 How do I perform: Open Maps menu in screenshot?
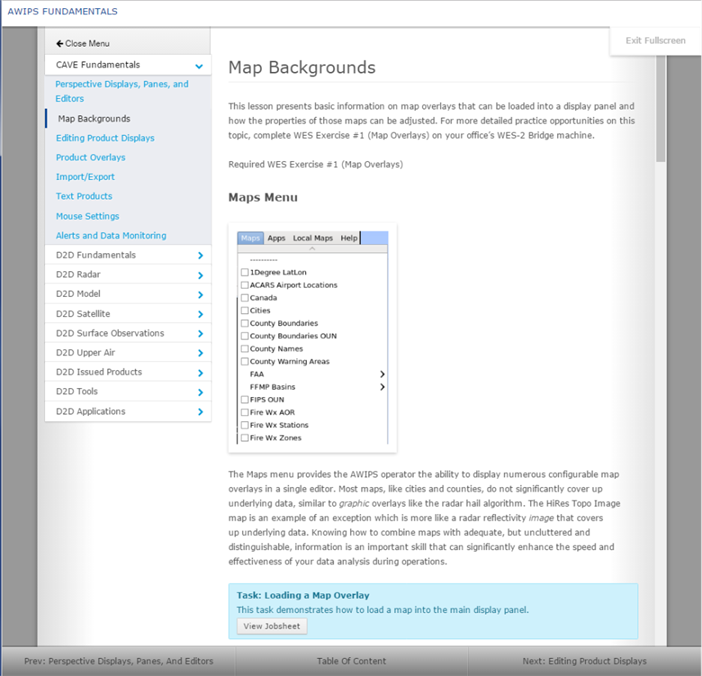(x=250, y=238)
